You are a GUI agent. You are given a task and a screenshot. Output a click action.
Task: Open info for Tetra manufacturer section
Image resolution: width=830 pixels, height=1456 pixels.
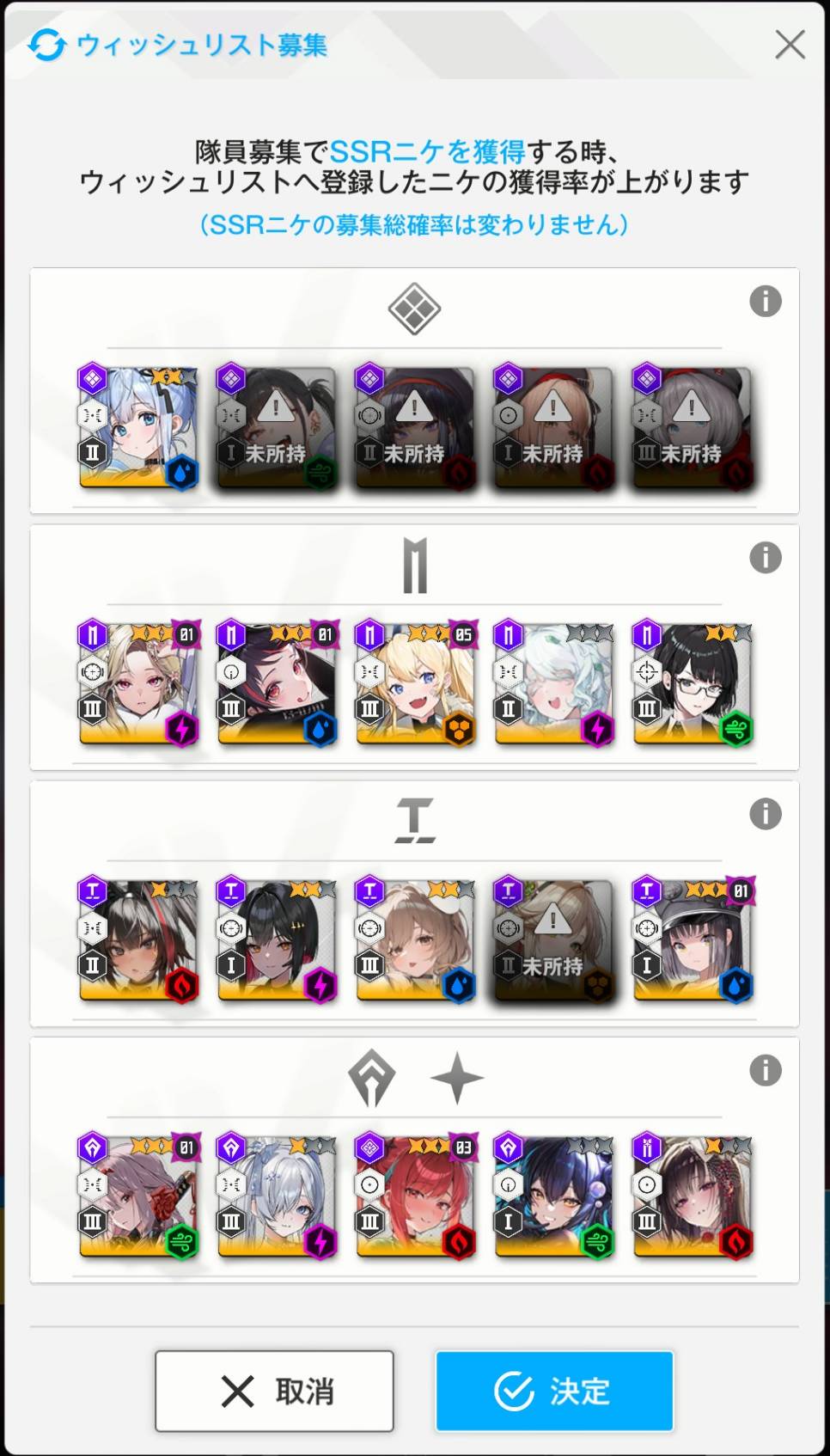pos(765,813)
